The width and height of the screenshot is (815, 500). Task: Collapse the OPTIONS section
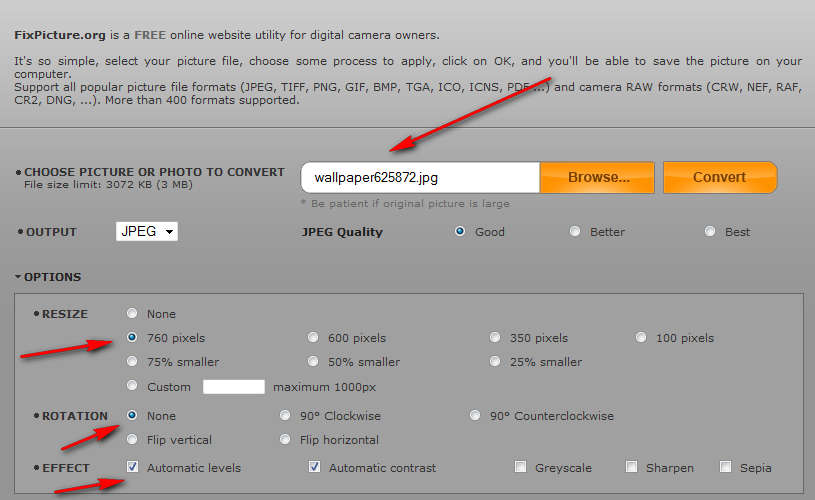[x=48, y=277]
